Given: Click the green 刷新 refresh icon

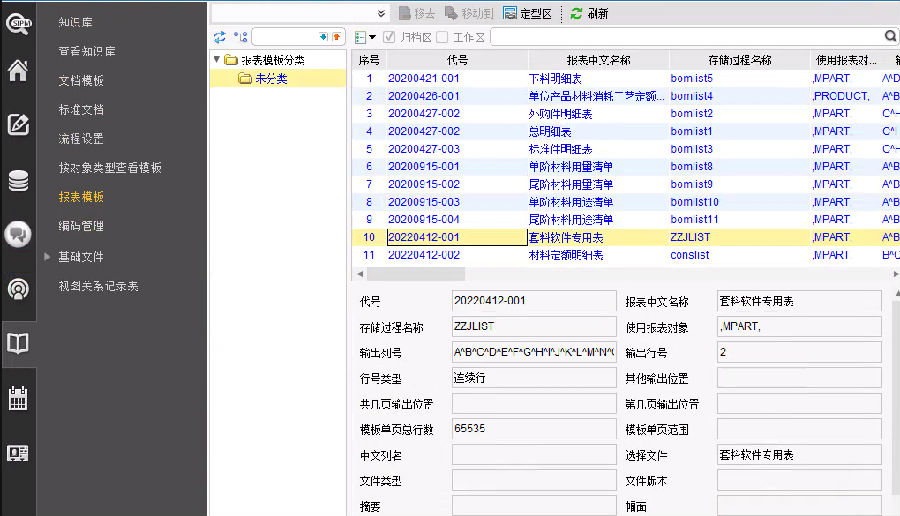Looking at the screenshot, I should pyautogui.click(x=577, y=13).
